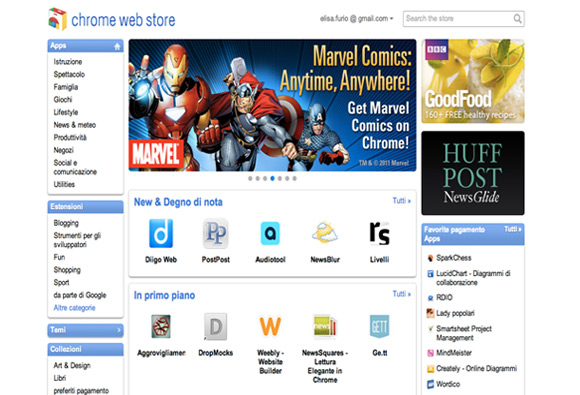Open the Collezioni section header
This screenshot has height=395, width=580.
pyautogui.click(x=85, y=349)
